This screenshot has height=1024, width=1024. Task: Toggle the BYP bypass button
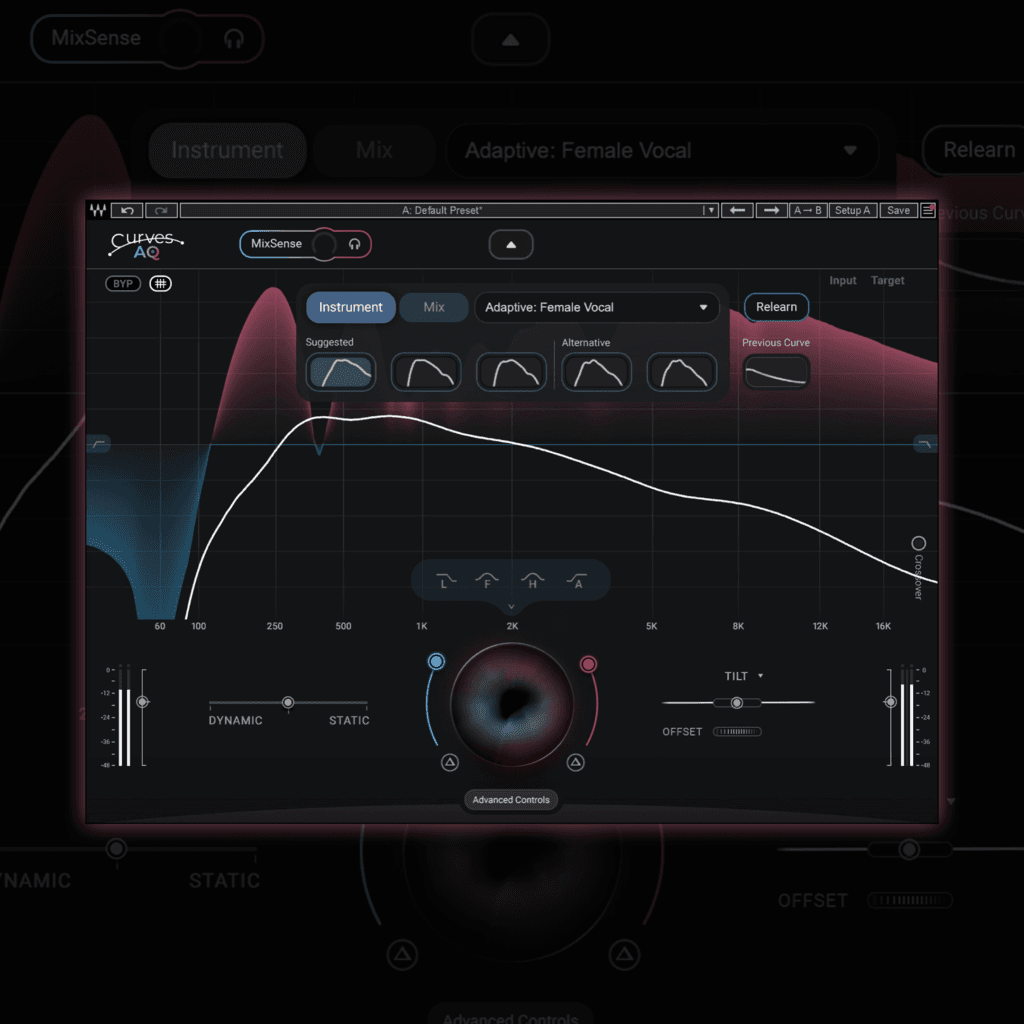[x=123, y=283]
